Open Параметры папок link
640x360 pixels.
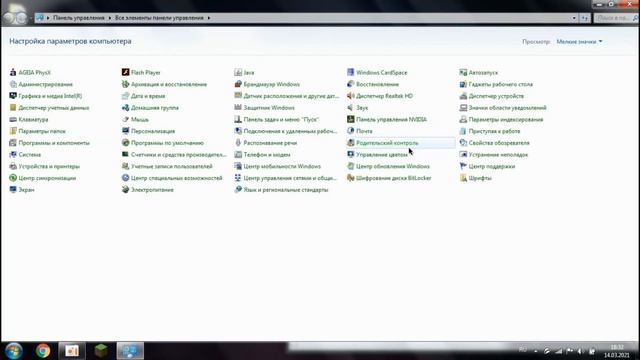[x=42, y=131]
